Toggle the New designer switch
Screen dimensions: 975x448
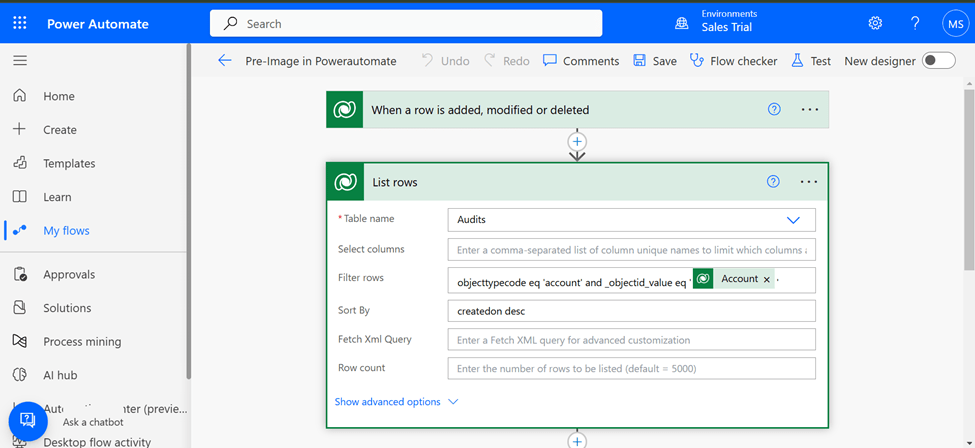pyautogui.click(x=938, y=61)
